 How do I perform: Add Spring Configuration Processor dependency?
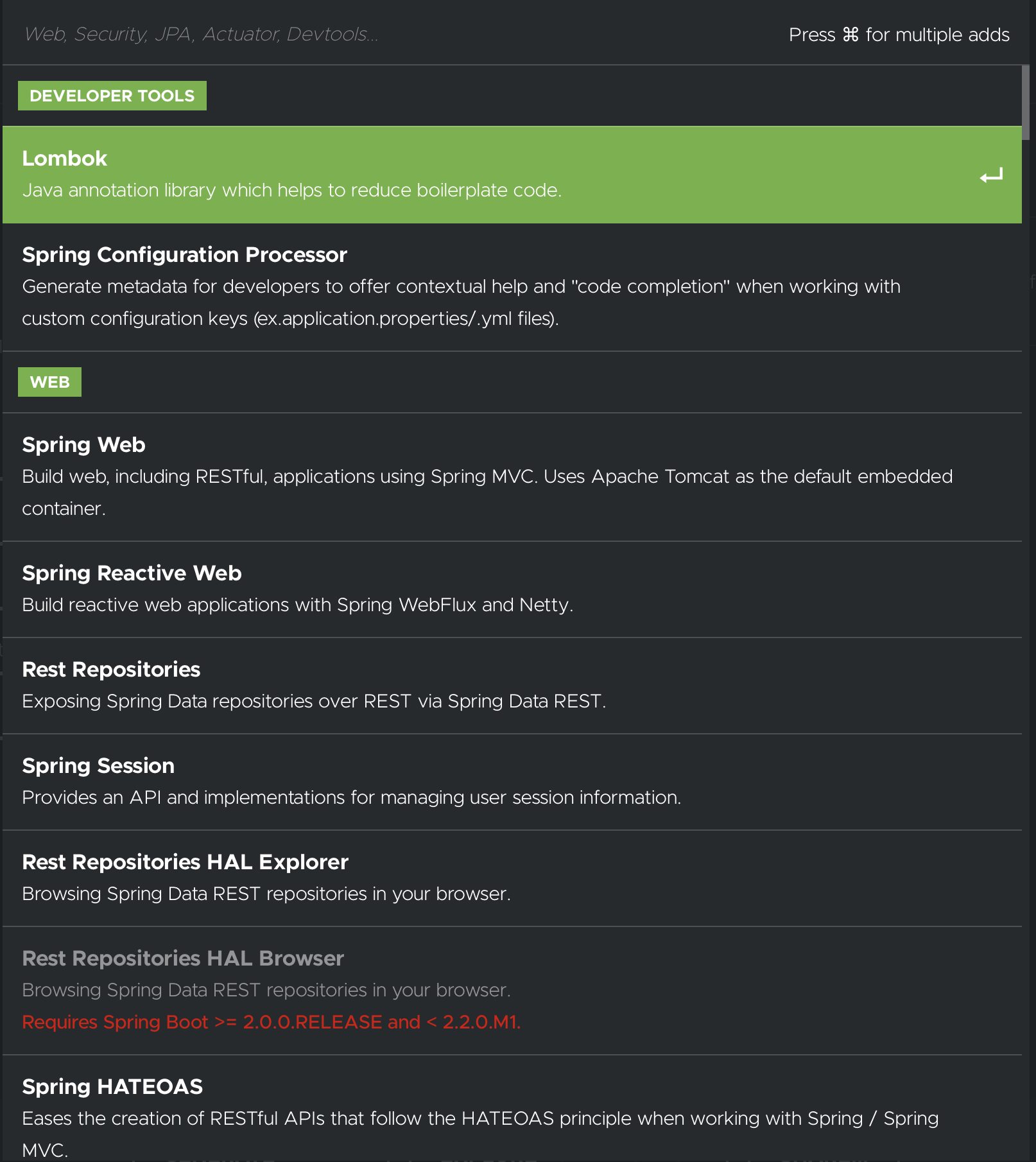[x=512, y=287]
